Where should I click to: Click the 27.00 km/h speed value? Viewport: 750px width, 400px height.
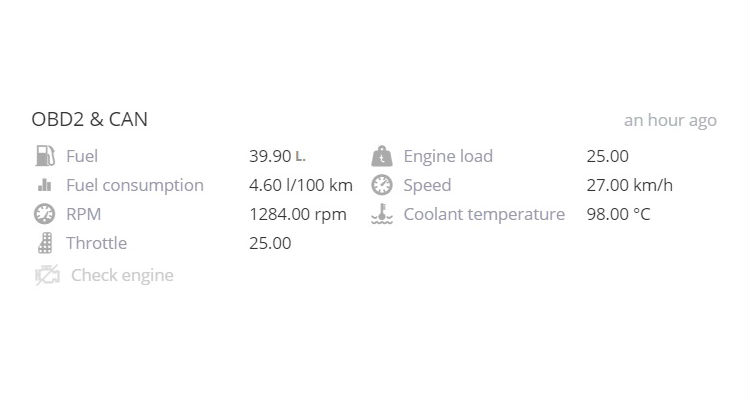629,185
